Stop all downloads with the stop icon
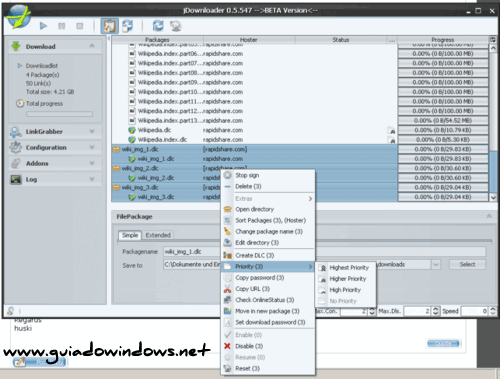 [x=80, y=26]
